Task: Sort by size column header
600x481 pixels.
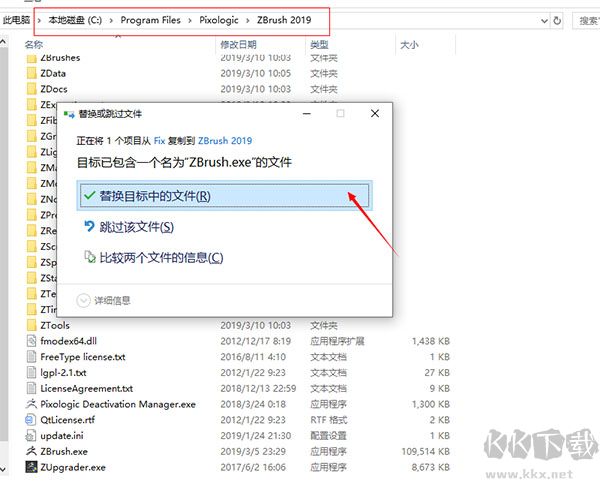Action: 409,45
